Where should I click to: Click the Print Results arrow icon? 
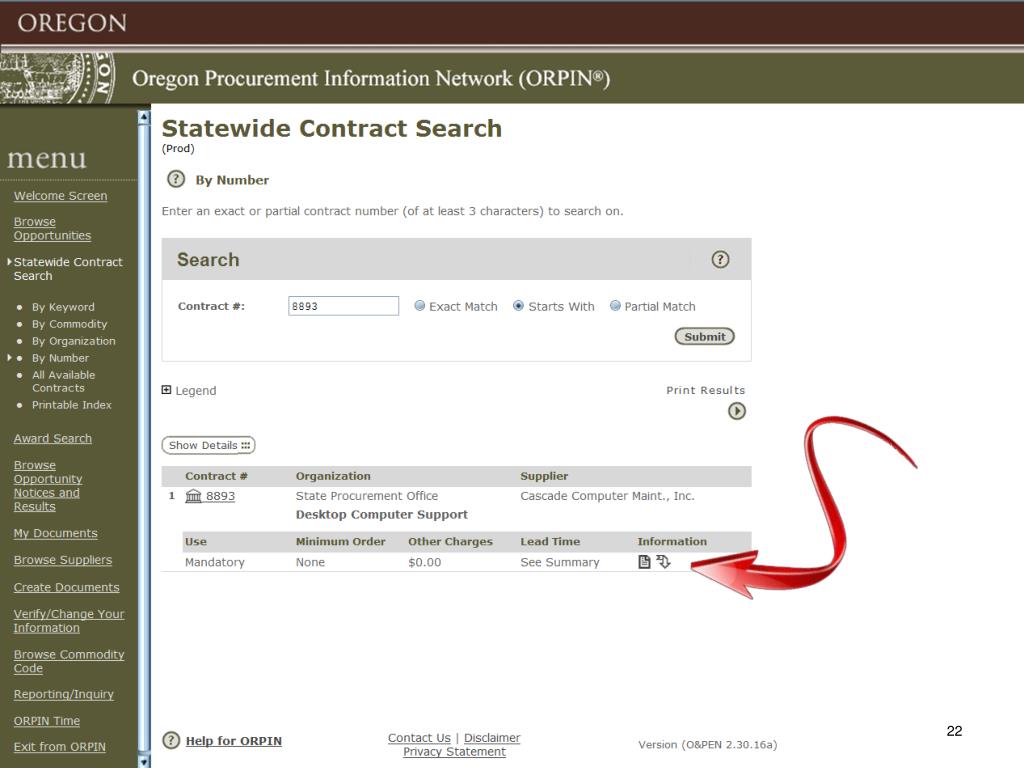point(737,411)
